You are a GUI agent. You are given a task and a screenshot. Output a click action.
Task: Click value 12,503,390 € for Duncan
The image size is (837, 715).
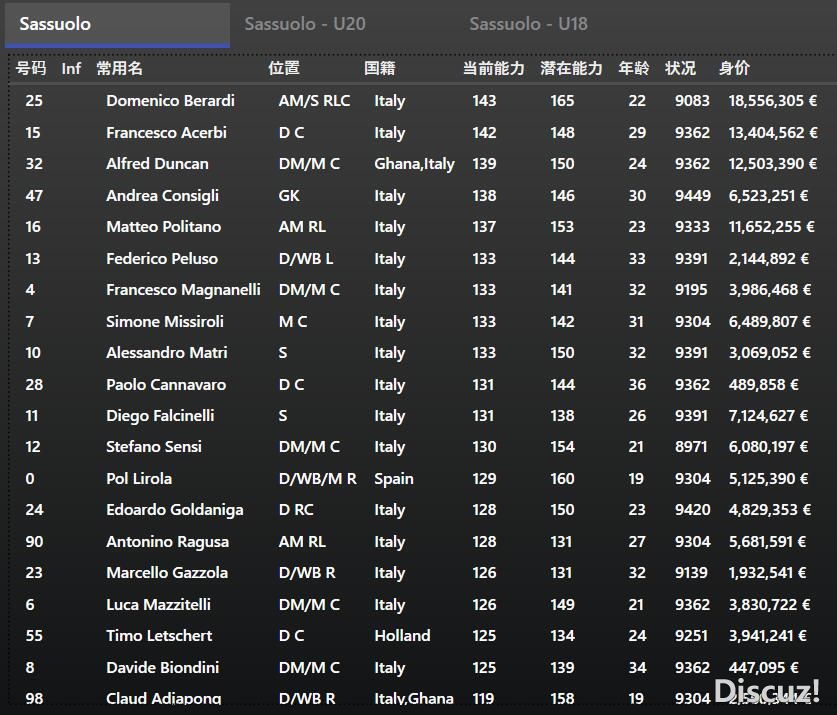[773, 164]
